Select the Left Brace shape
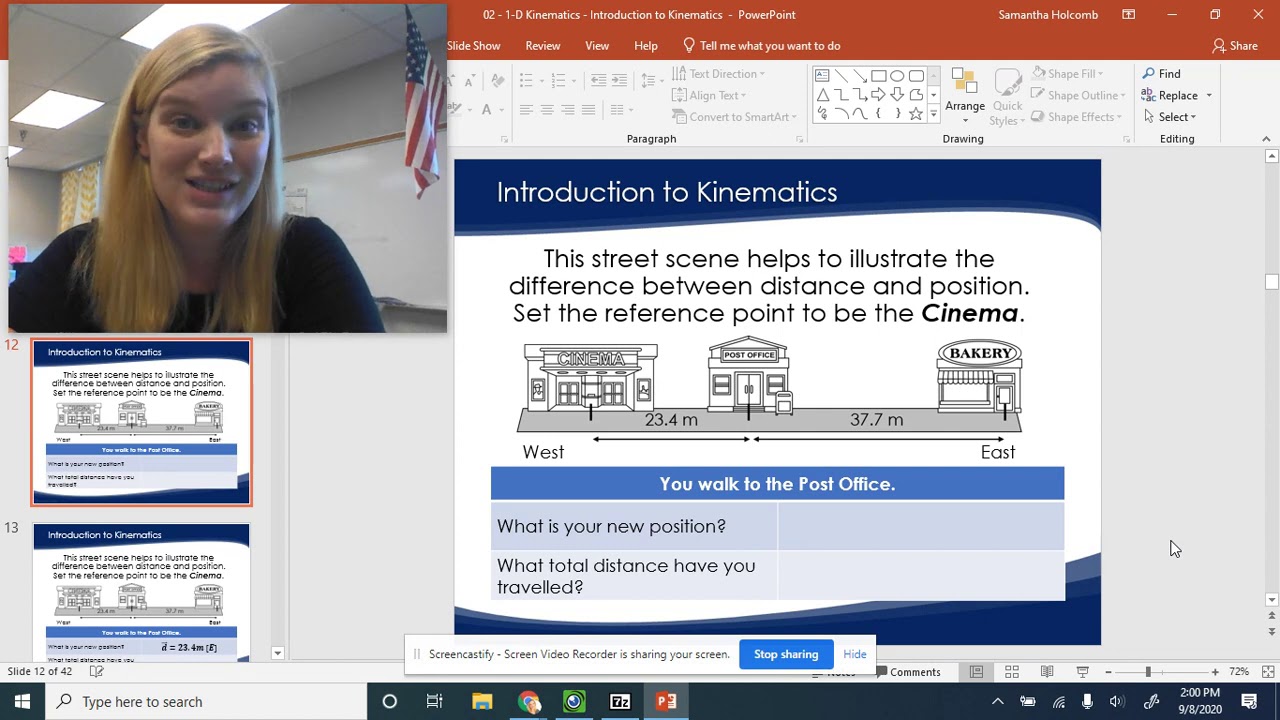This screenshot has width=1280, height=720. pos(878,114)
